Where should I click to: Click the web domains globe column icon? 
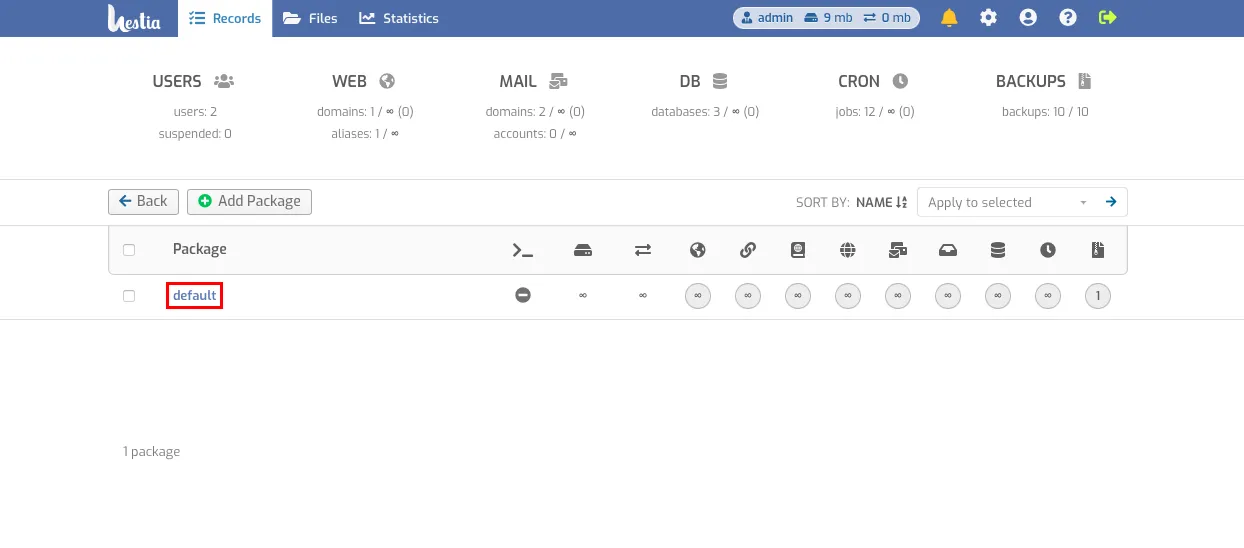click(x=698, y=250)
